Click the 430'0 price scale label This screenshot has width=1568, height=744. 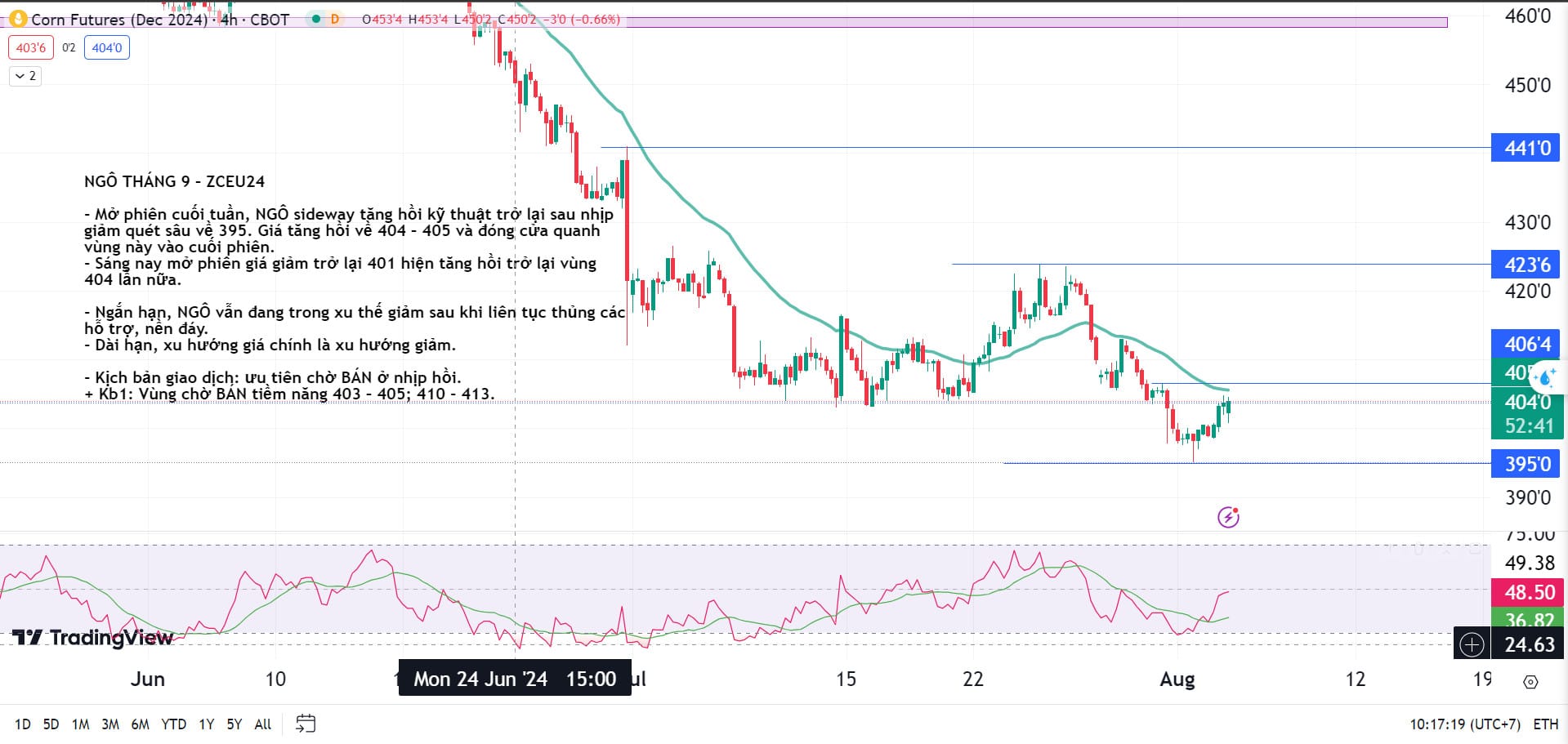(1527, 222)
